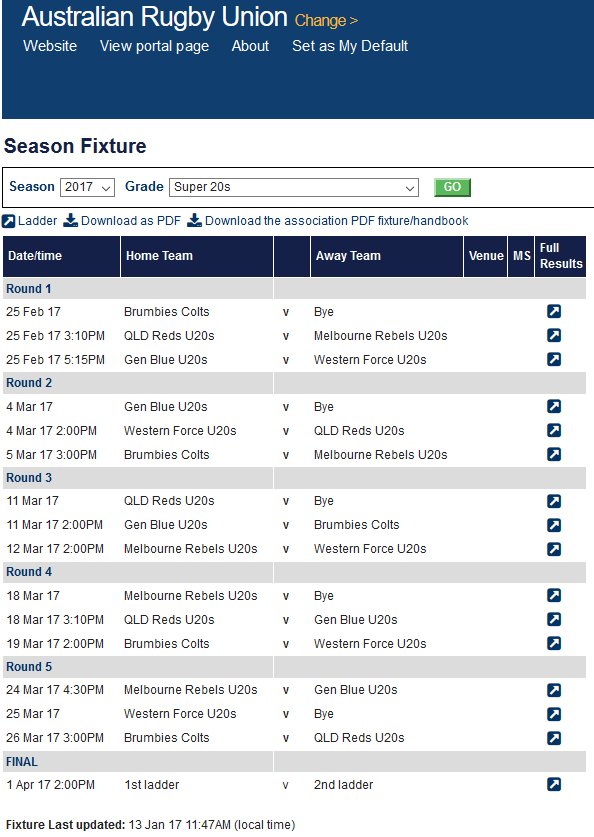View full results for Western Force v QLD Reds 4 Mar
The width and height of the screenshot is (594, 837).
[x=554, y=430]
